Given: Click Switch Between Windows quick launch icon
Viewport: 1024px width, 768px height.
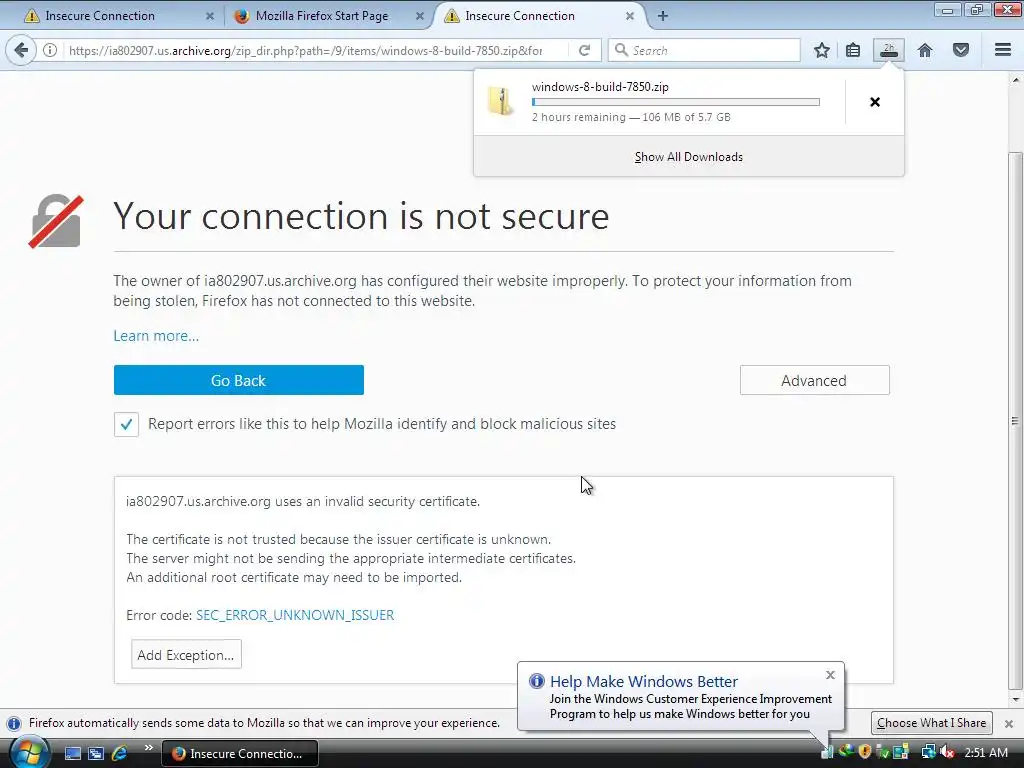Looking at the screenshot, I should (x=95, y=753).
